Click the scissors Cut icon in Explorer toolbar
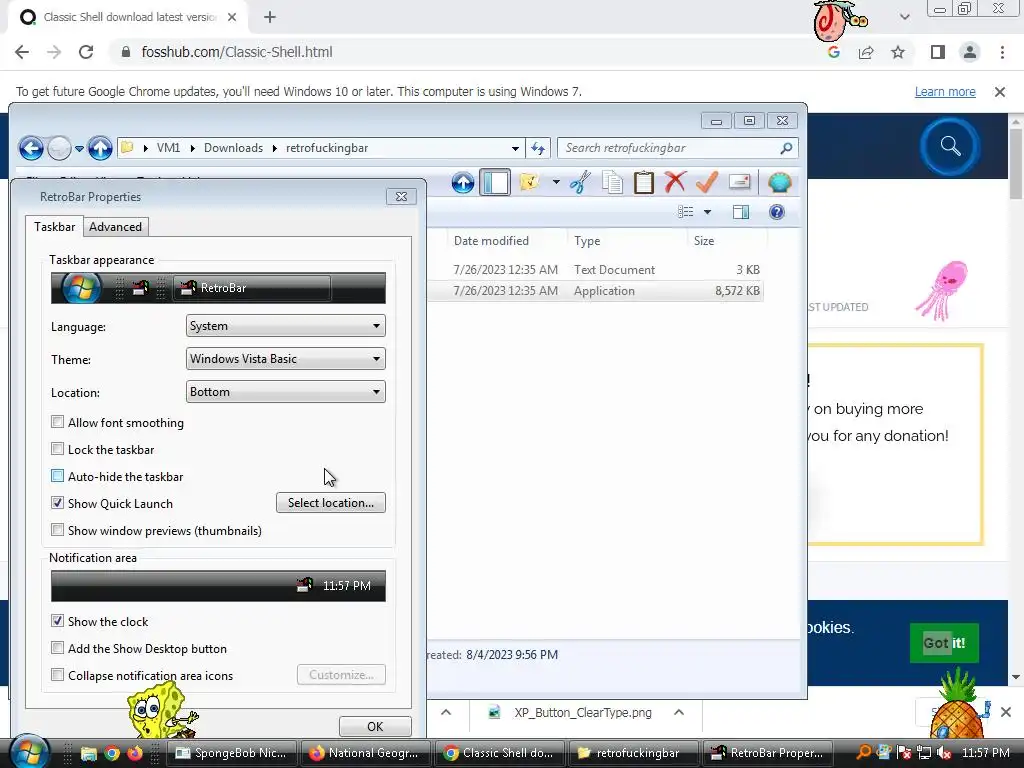This screenshot has height=768, width=1024. point(580,182)
